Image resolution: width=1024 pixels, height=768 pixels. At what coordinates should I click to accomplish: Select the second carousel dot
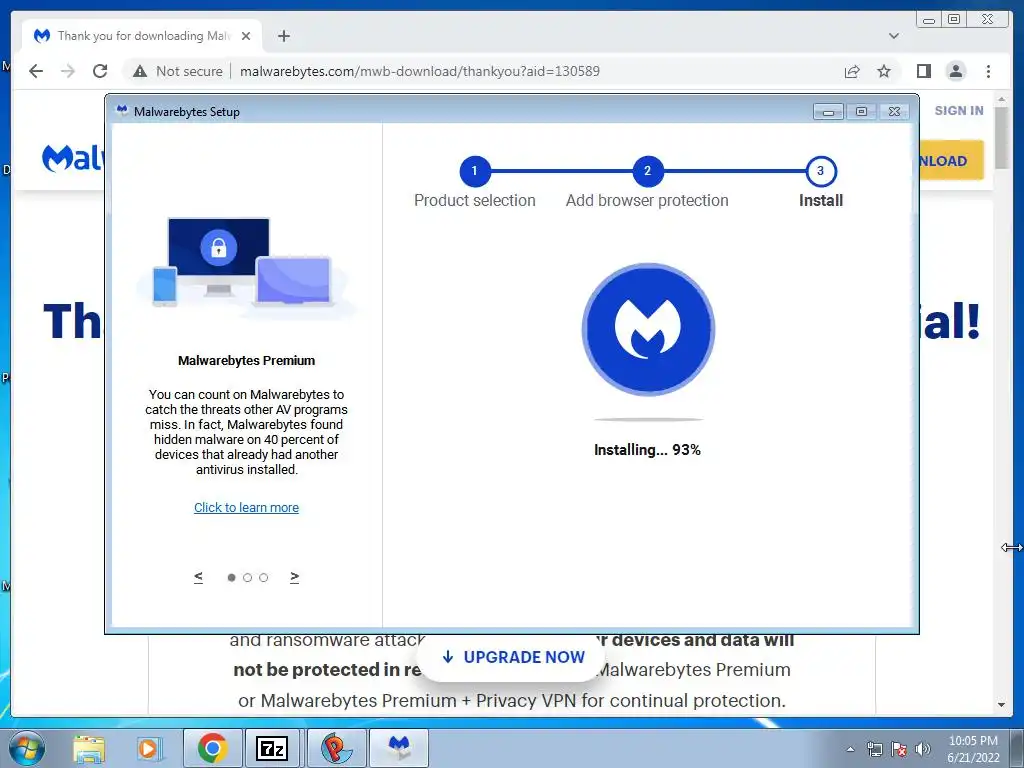point(247,577)
